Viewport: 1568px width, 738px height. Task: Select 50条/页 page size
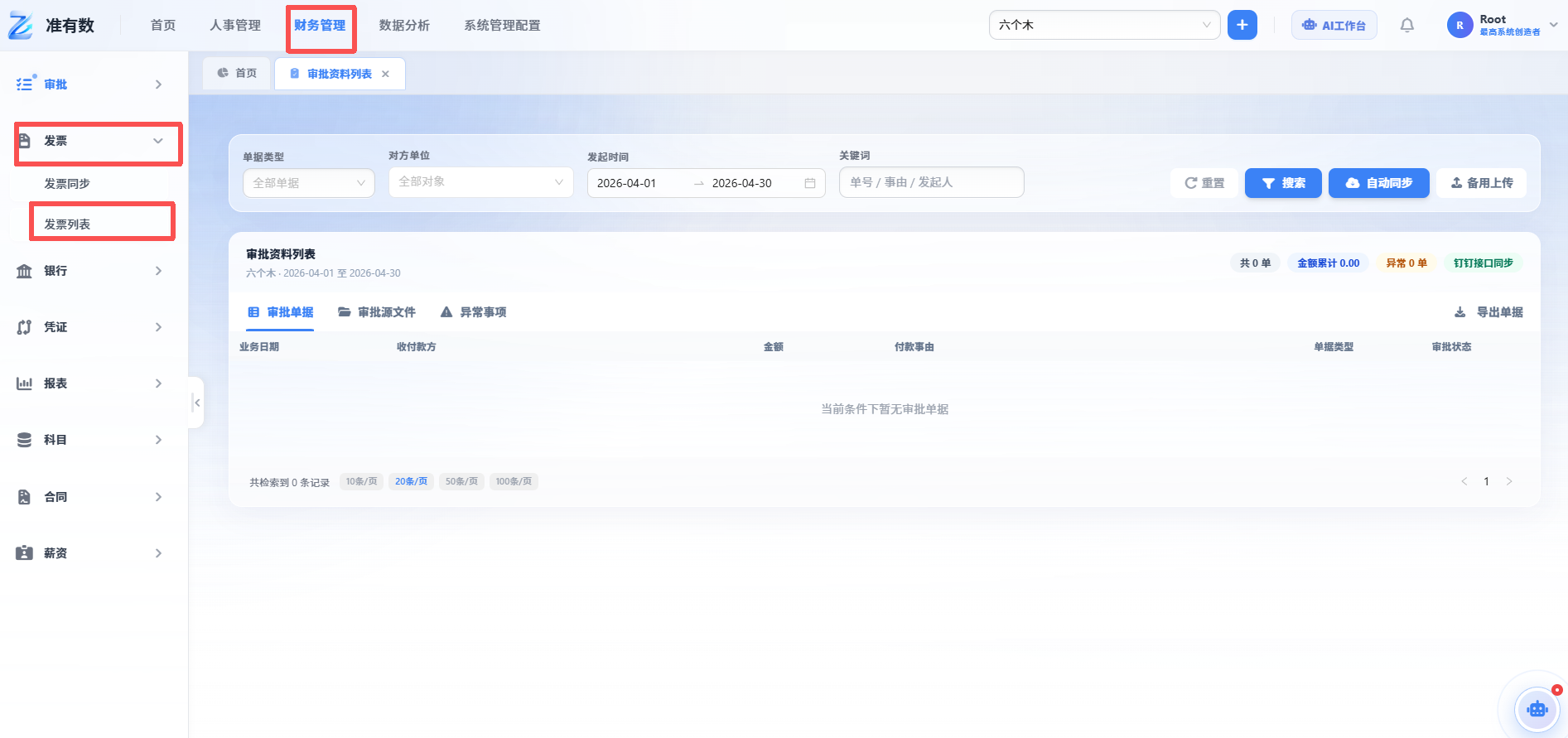point(461,481)
